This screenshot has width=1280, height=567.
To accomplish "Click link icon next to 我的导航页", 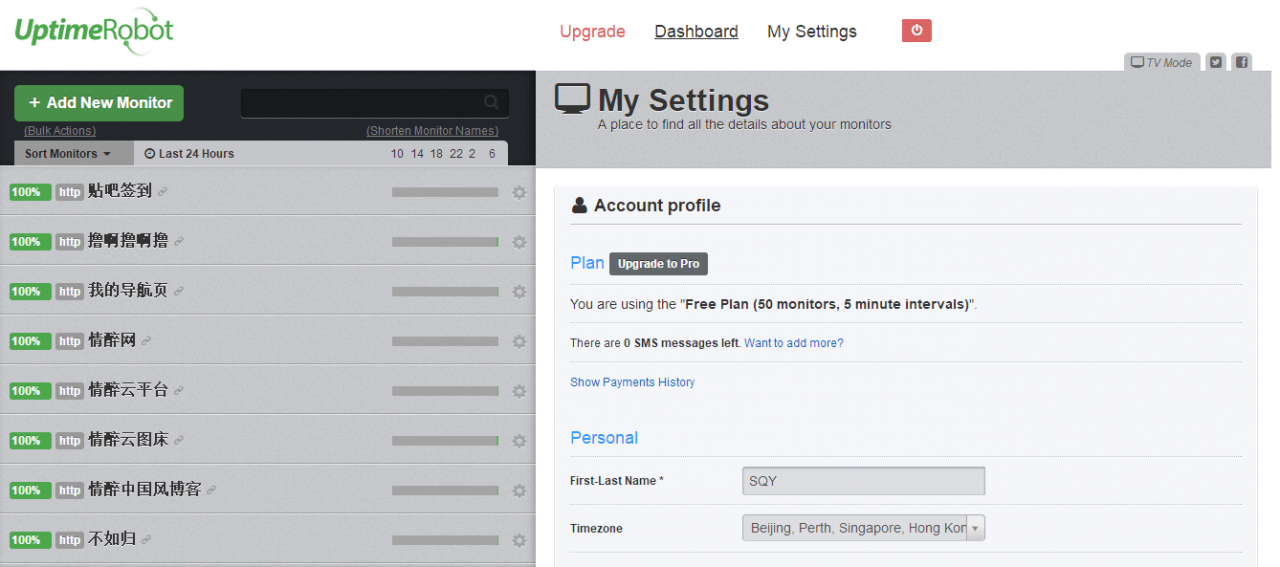I will click(x=179, y=291).
